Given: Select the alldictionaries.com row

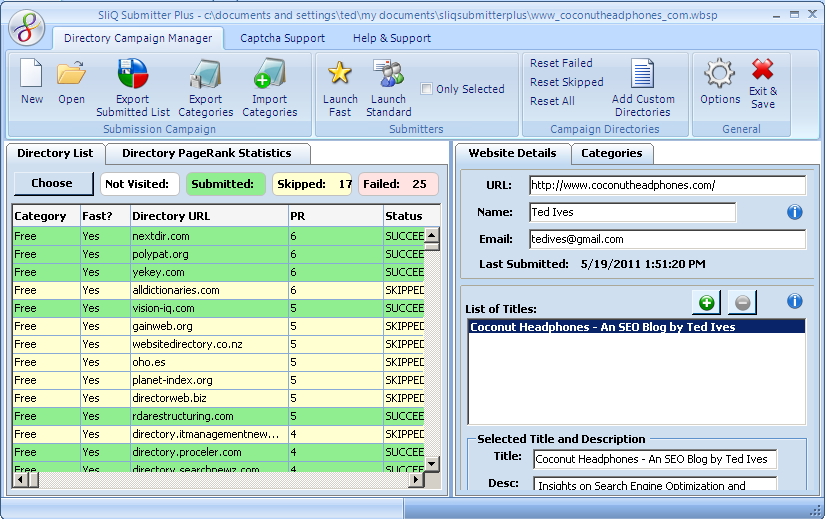Looking at the screenshot, I should tap(218, 290).
